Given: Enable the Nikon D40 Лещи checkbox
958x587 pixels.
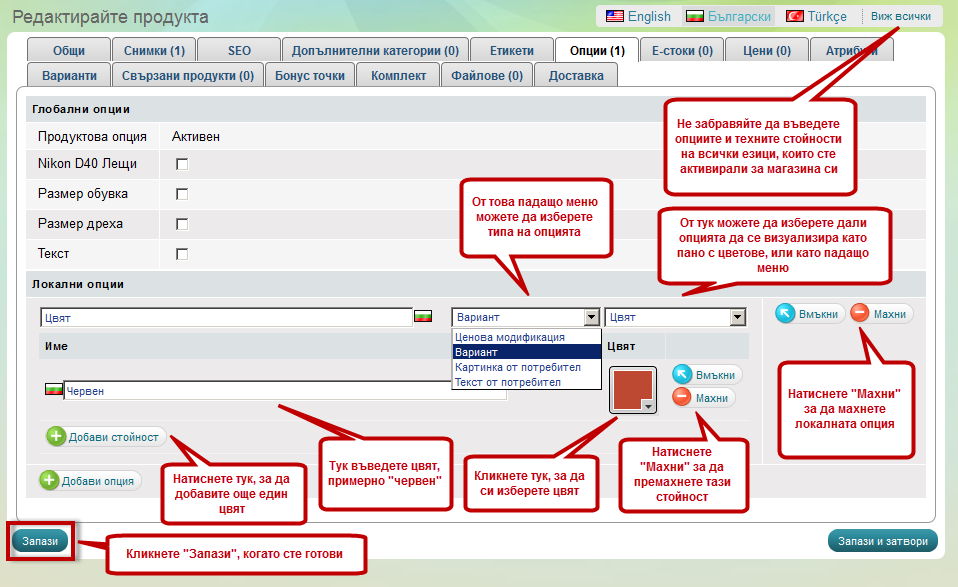Looking at the screenshot, I should tap(182, 164).
